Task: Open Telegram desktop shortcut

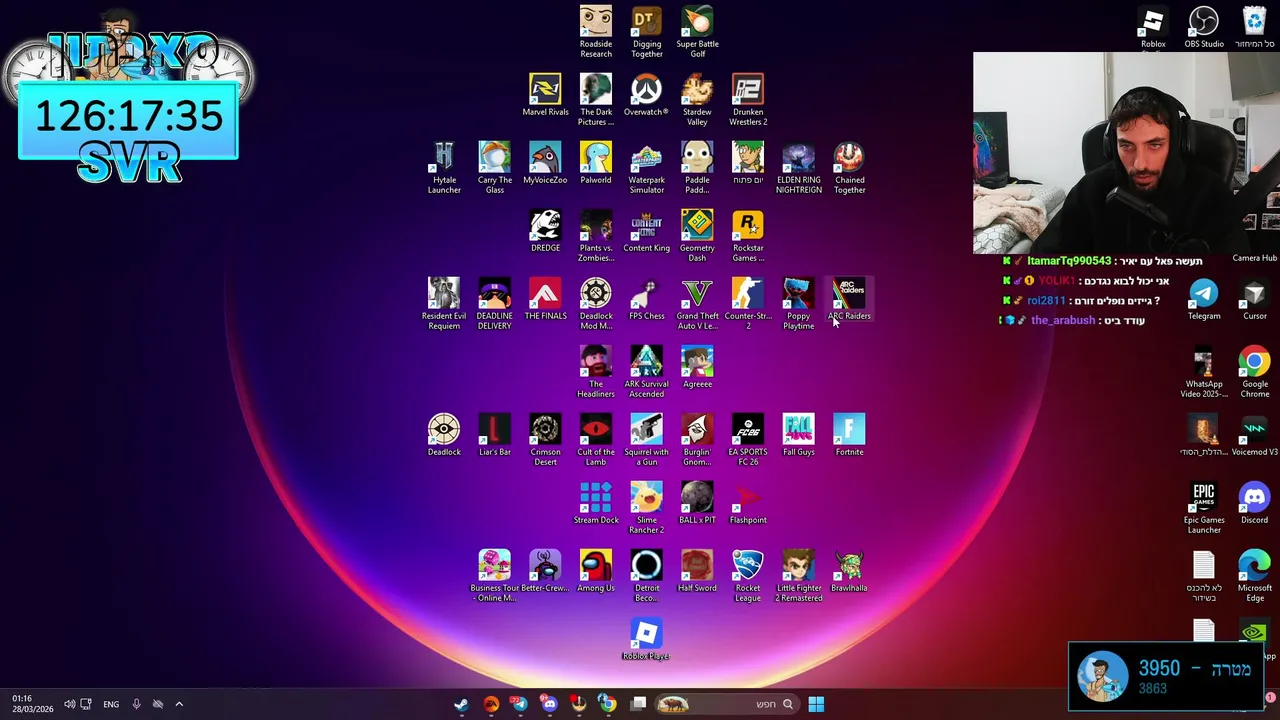Action: pos(1204,299)
